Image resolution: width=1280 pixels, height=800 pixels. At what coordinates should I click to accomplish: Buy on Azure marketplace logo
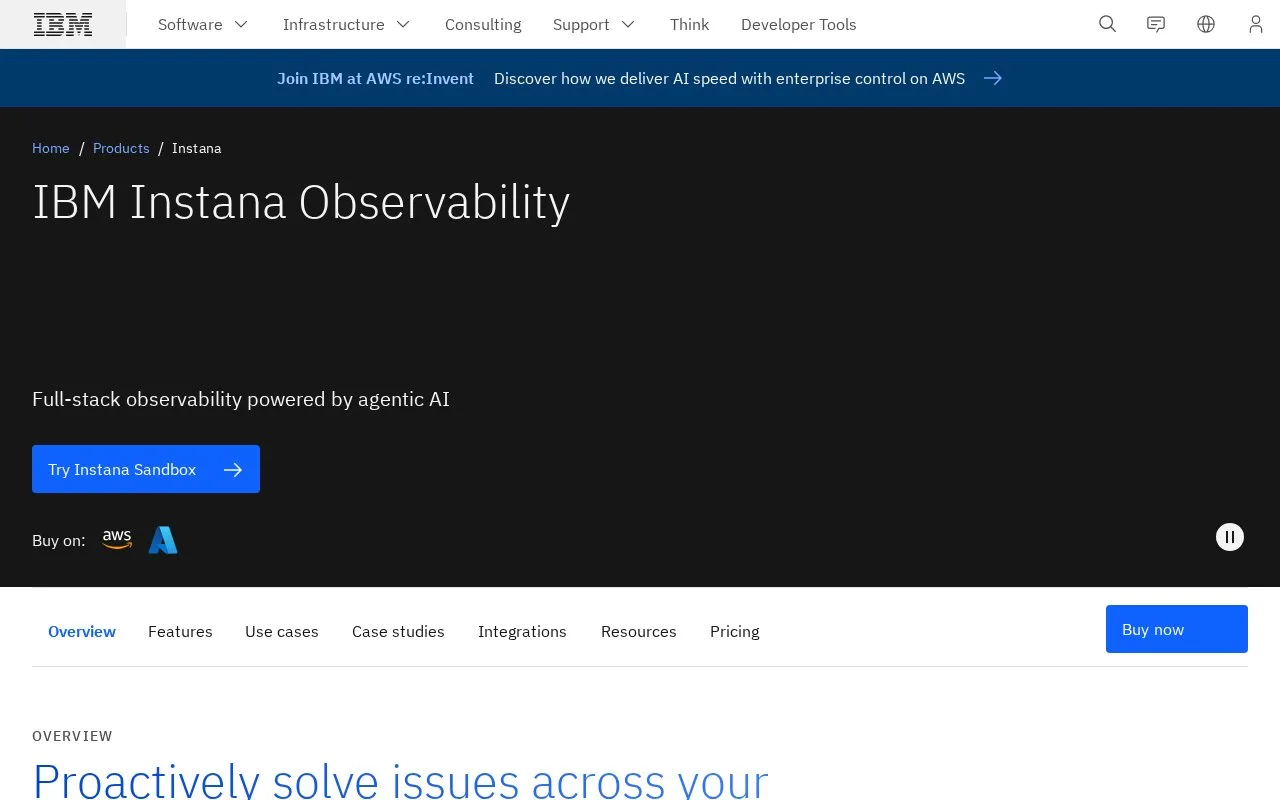click(163, 540)
